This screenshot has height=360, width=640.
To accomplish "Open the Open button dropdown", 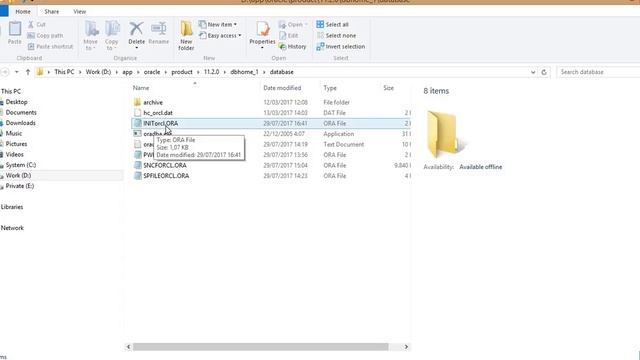I will [x=293, y=24].
